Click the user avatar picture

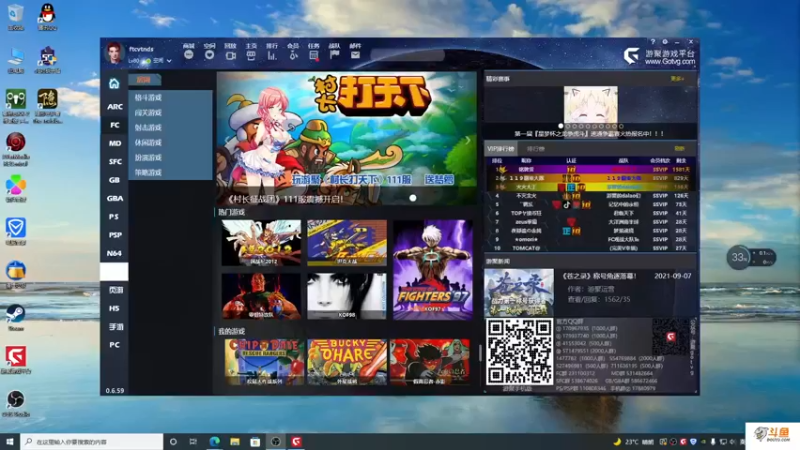[114, 53]
